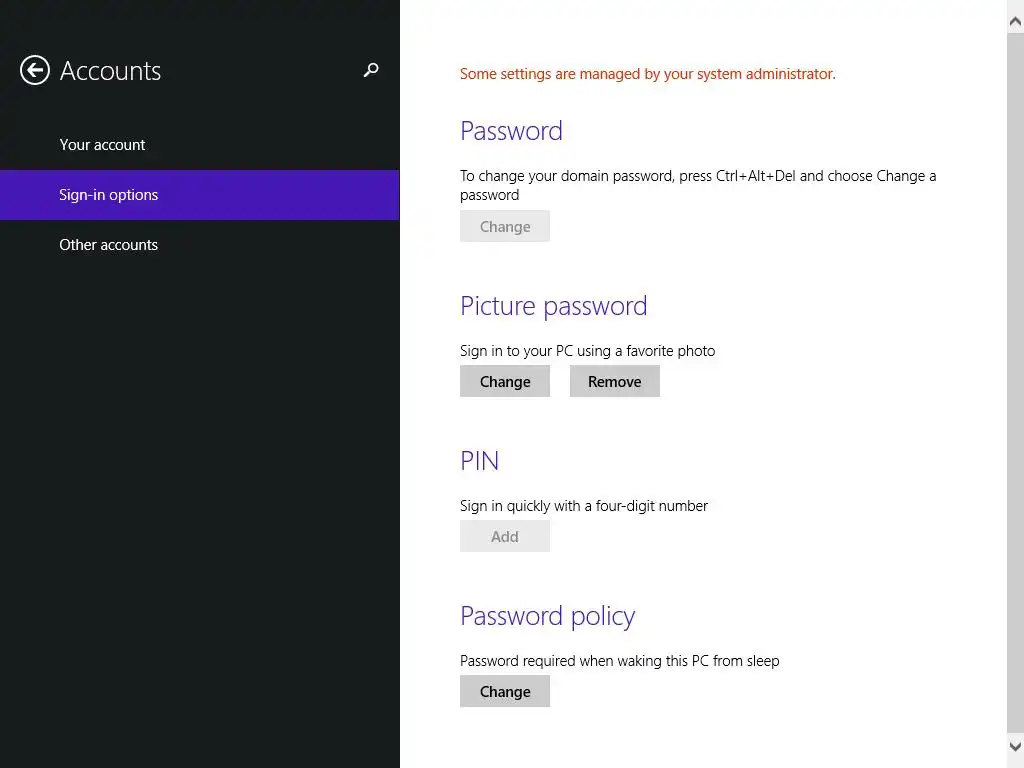Click the scrollbar down arrow
Viewport: 1024px width, 768px height.
tap(1015, 746)
